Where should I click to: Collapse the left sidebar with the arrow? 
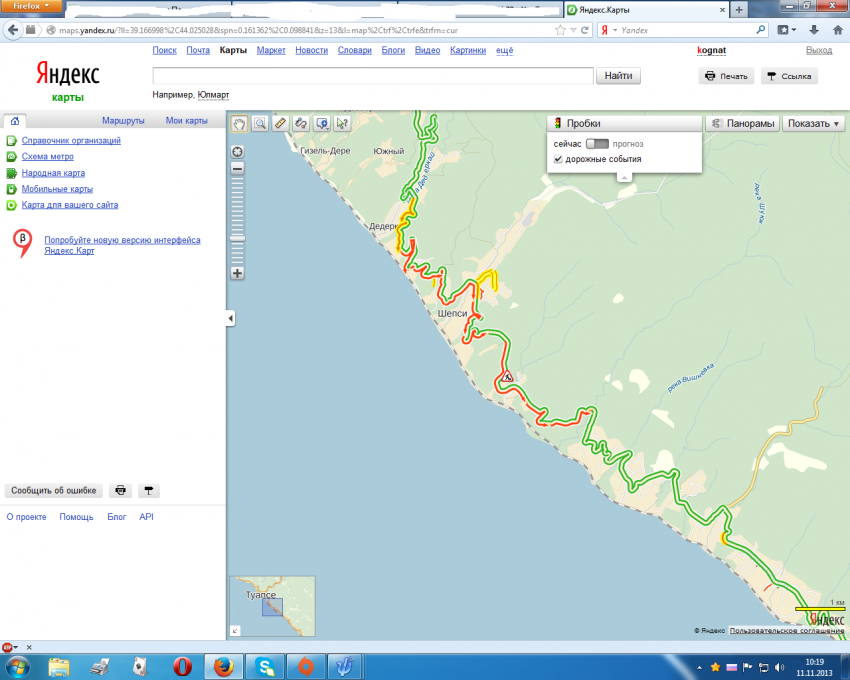tap(231, 318)
